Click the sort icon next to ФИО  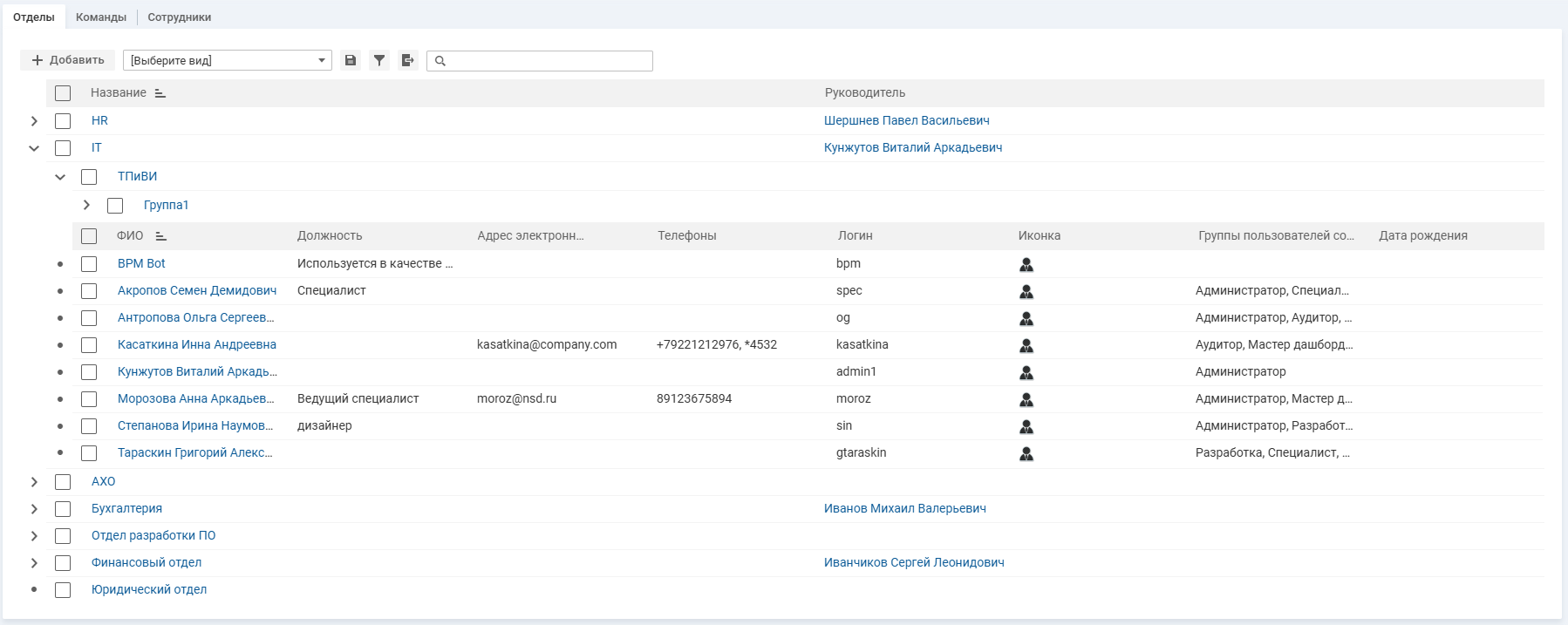pos(161,236)
